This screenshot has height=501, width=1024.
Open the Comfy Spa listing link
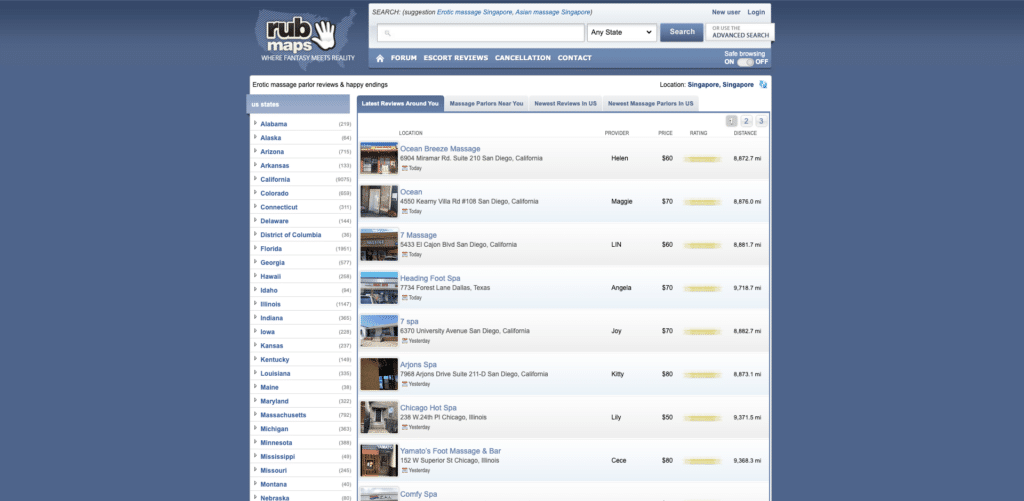click(x=419, y=494)
